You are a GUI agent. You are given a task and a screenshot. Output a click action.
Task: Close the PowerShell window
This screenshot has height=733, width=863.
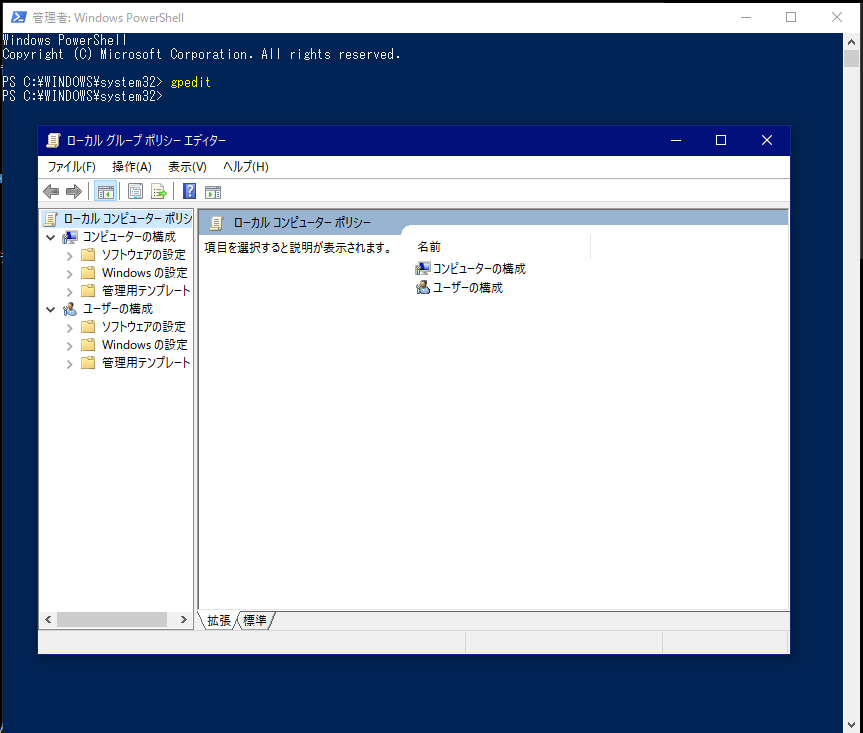tap(837, 17)
